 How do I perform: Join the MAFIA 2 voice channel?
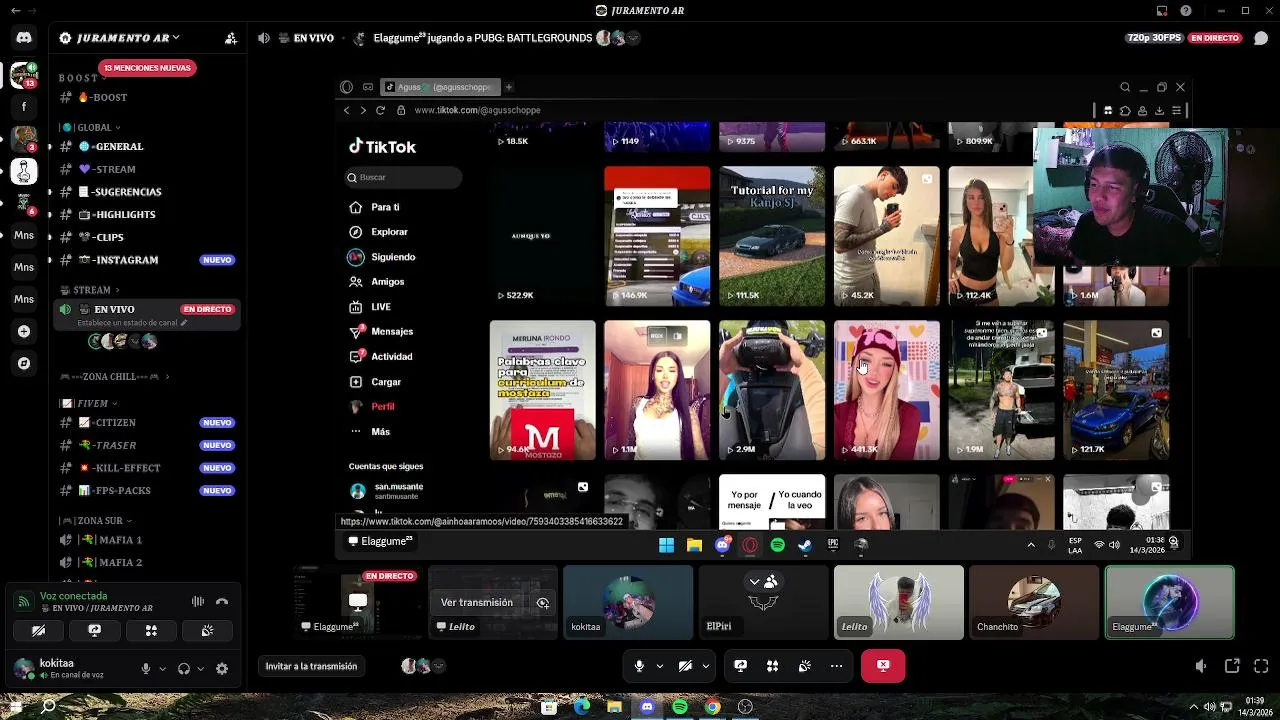click(147, 562)
